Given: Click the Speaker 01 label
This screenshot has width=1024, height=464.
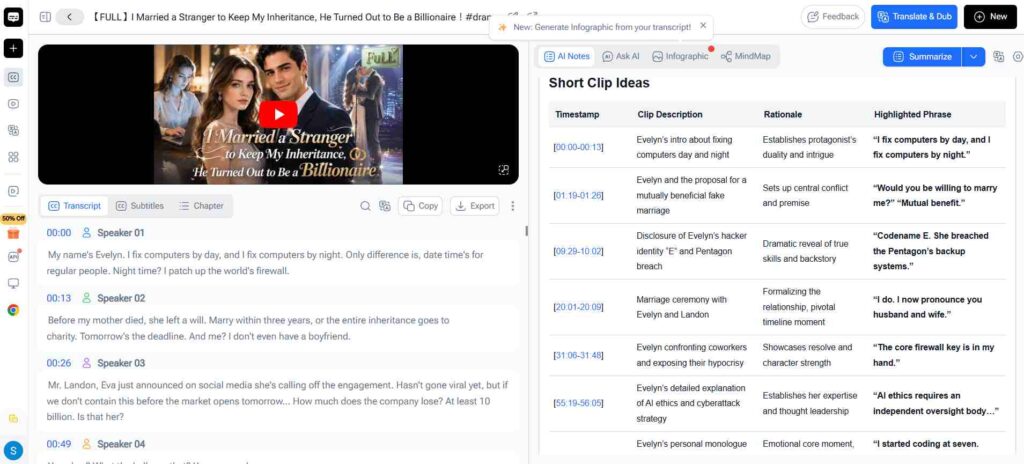Looking at the screenshot, I should [x=121, y=233].
